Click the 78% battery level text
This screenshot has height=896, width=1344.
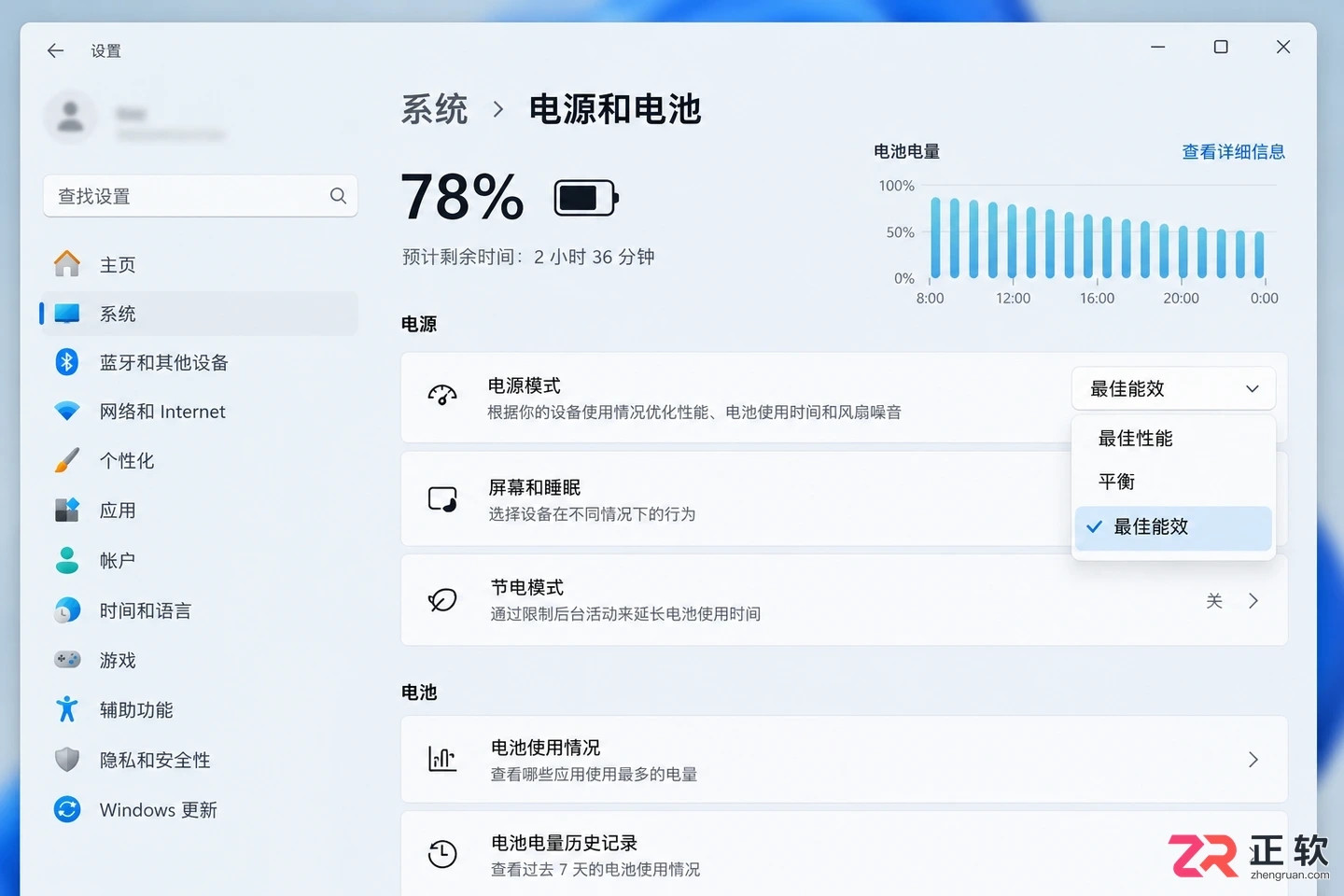pyautogui.click(x=463, y=198)
